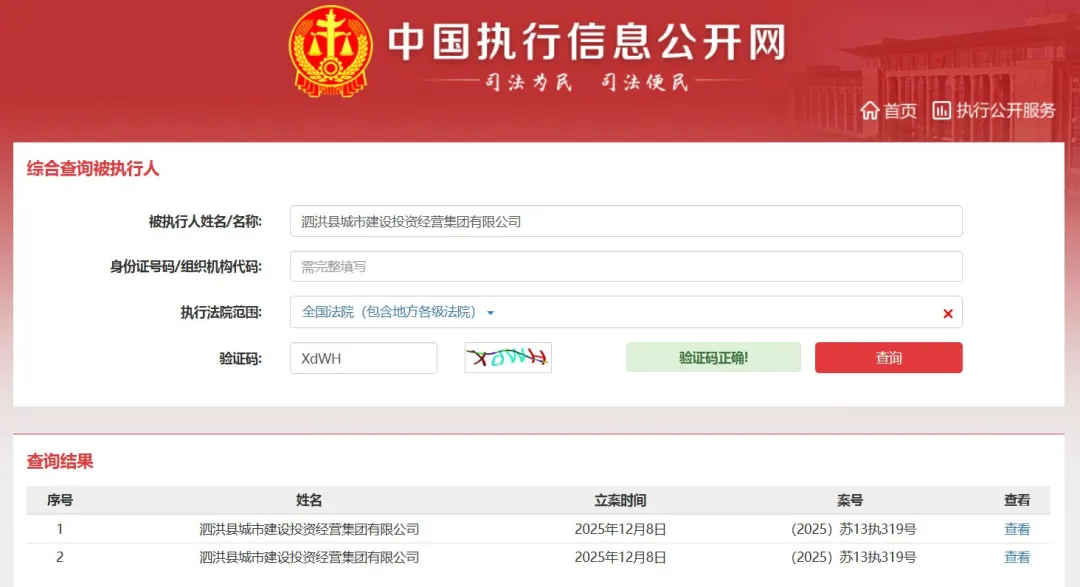Focus the 验证码 input field
This screenshot has width=1080, height=587.
tap(364, 358)
